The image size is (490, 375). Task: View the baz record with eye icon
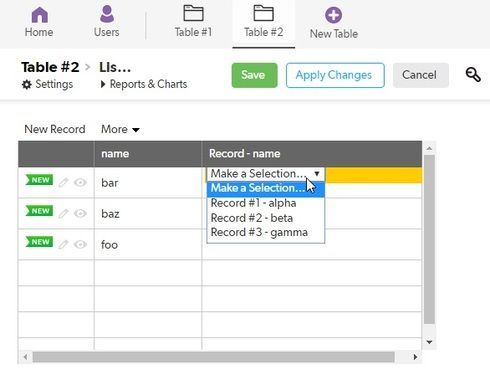[80, 213]
